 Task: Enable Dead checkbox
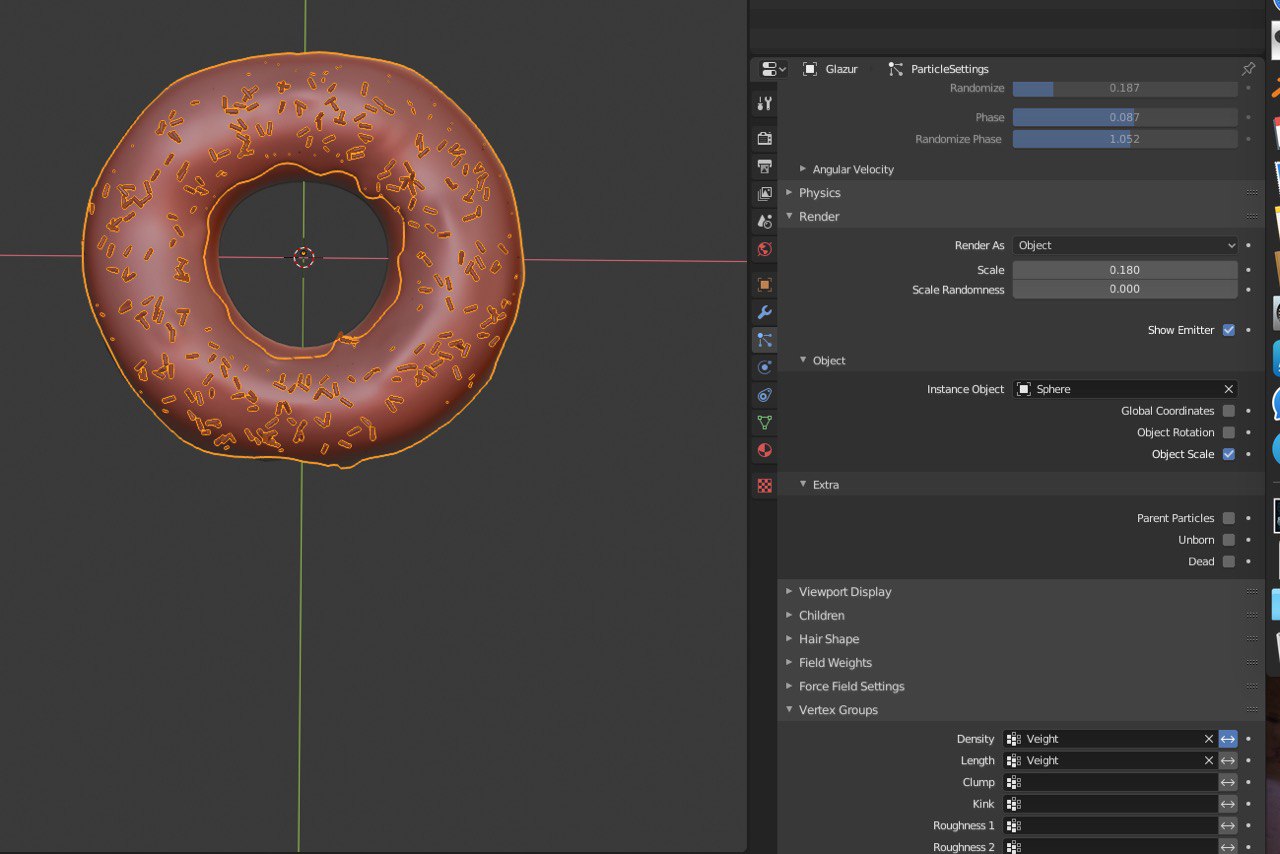[x=1229, y=562]
